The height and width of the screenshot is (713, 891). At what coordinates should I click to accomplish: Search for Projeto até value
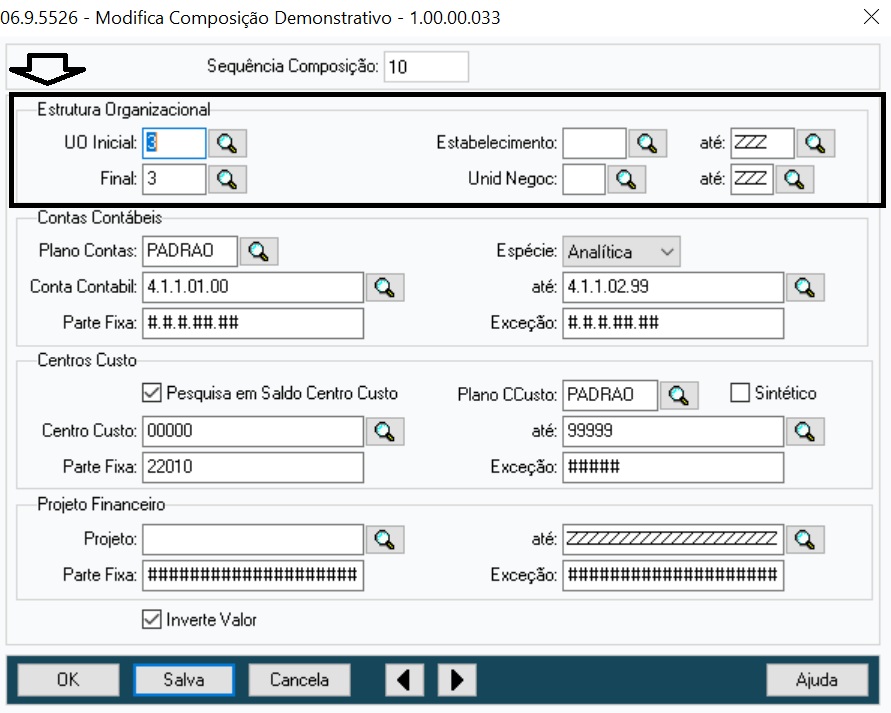point(805,539)
